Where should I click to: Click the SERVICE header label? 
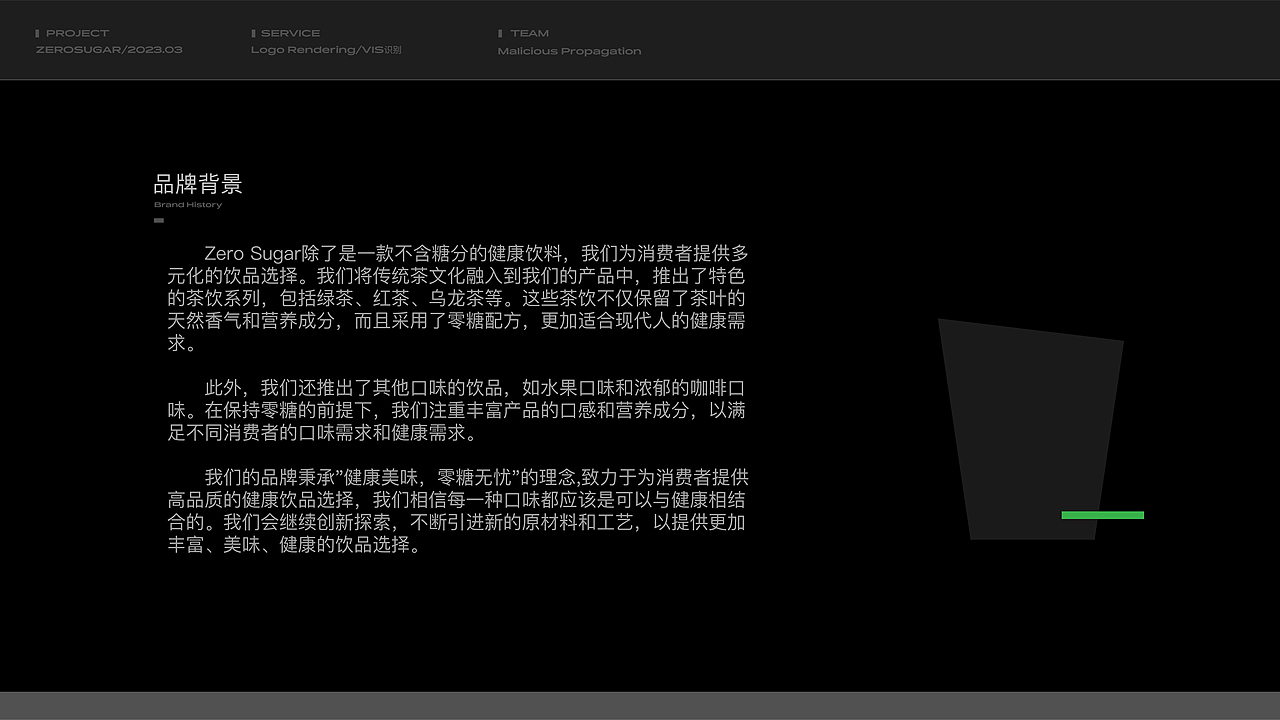[290, 33]
